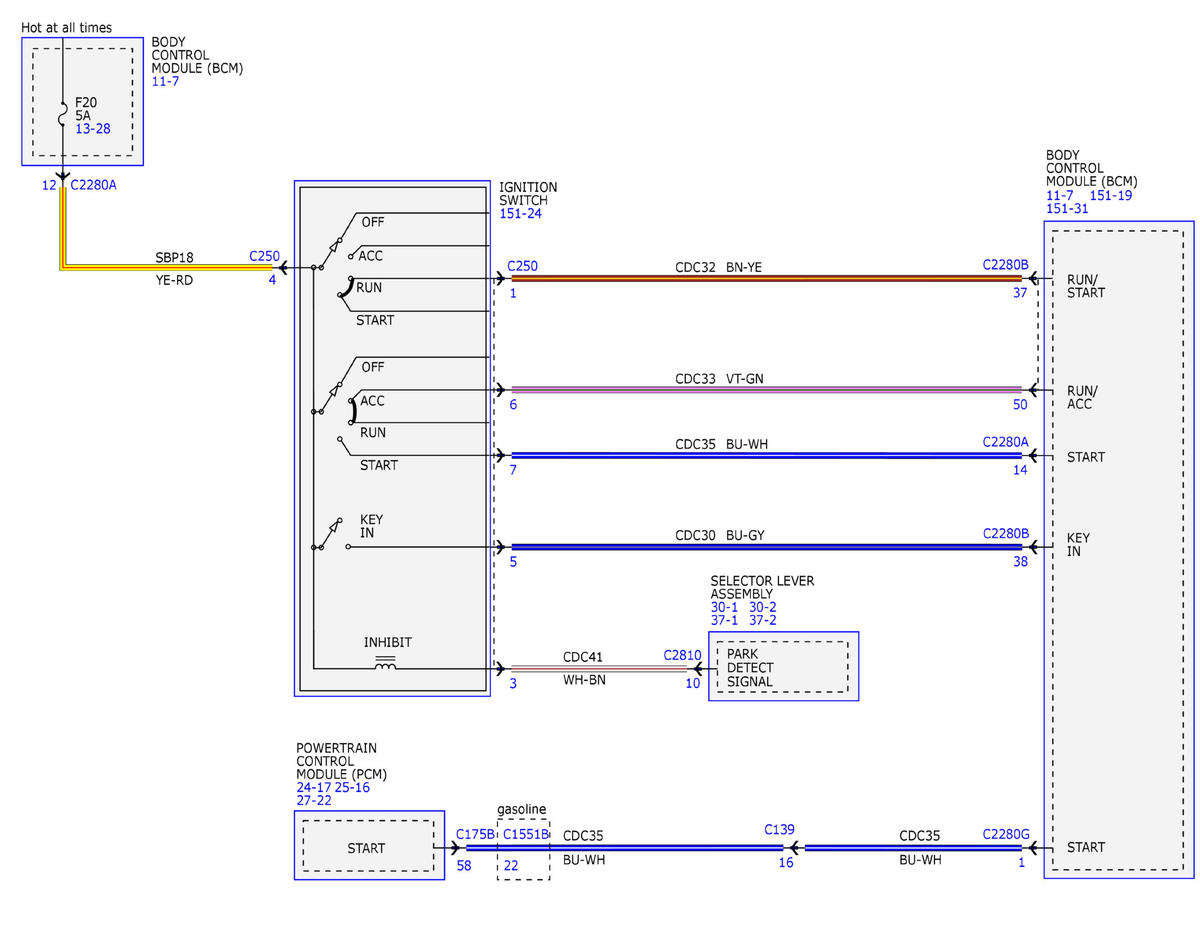
Task: Click the C139 connector label
Action: 779,829
